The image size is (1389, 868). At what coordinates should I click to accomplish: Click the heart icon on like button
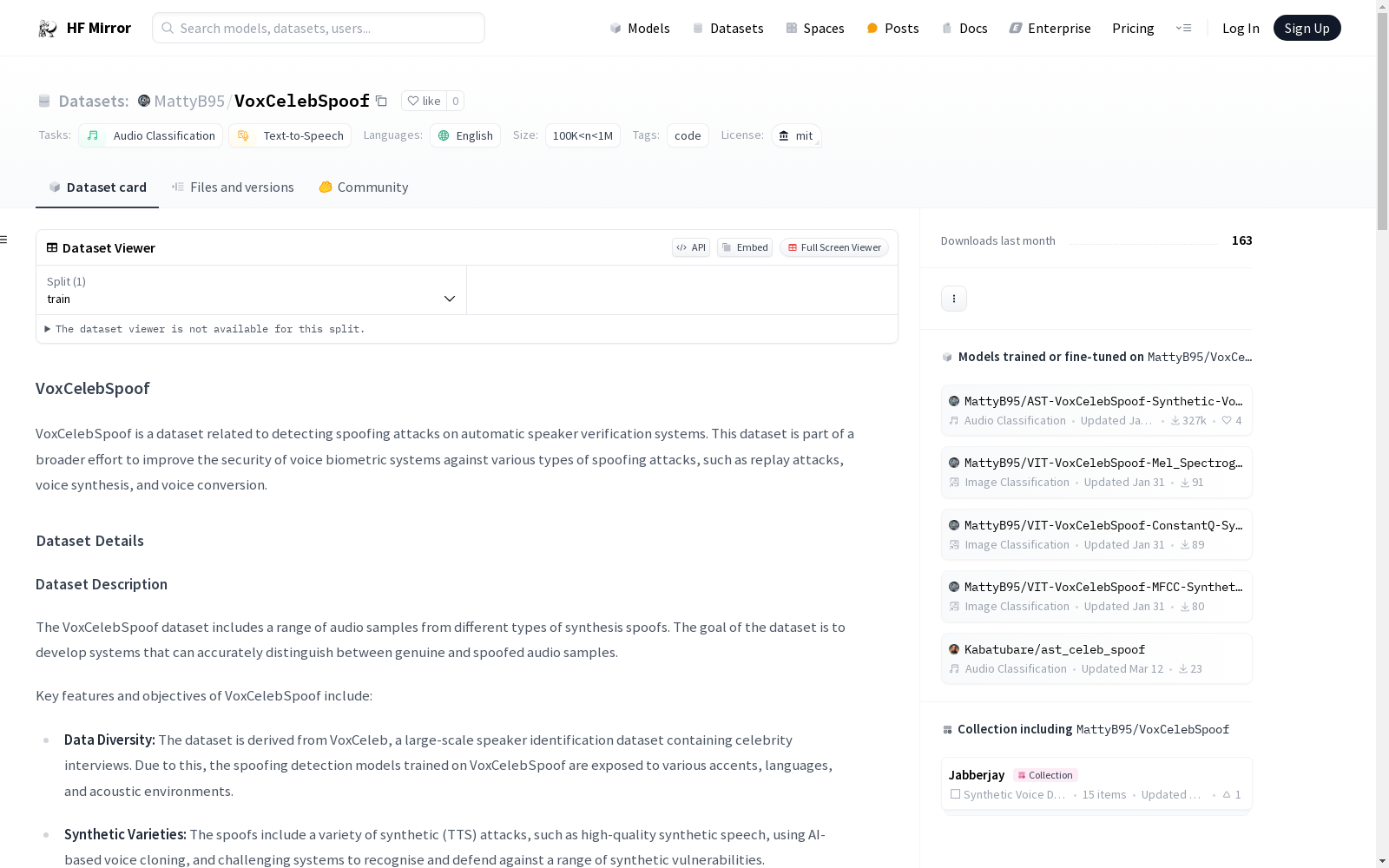pyautogui.click(x=413, y=101)
